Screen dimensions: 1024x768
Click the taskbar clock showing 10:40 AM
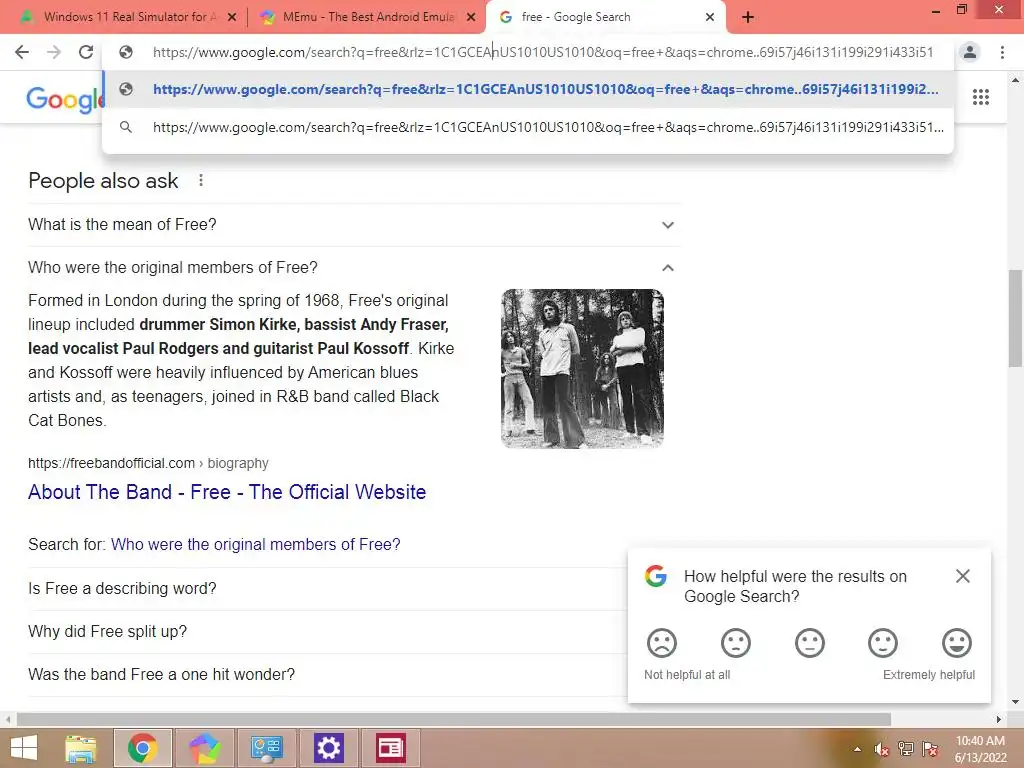coord(980,749)
